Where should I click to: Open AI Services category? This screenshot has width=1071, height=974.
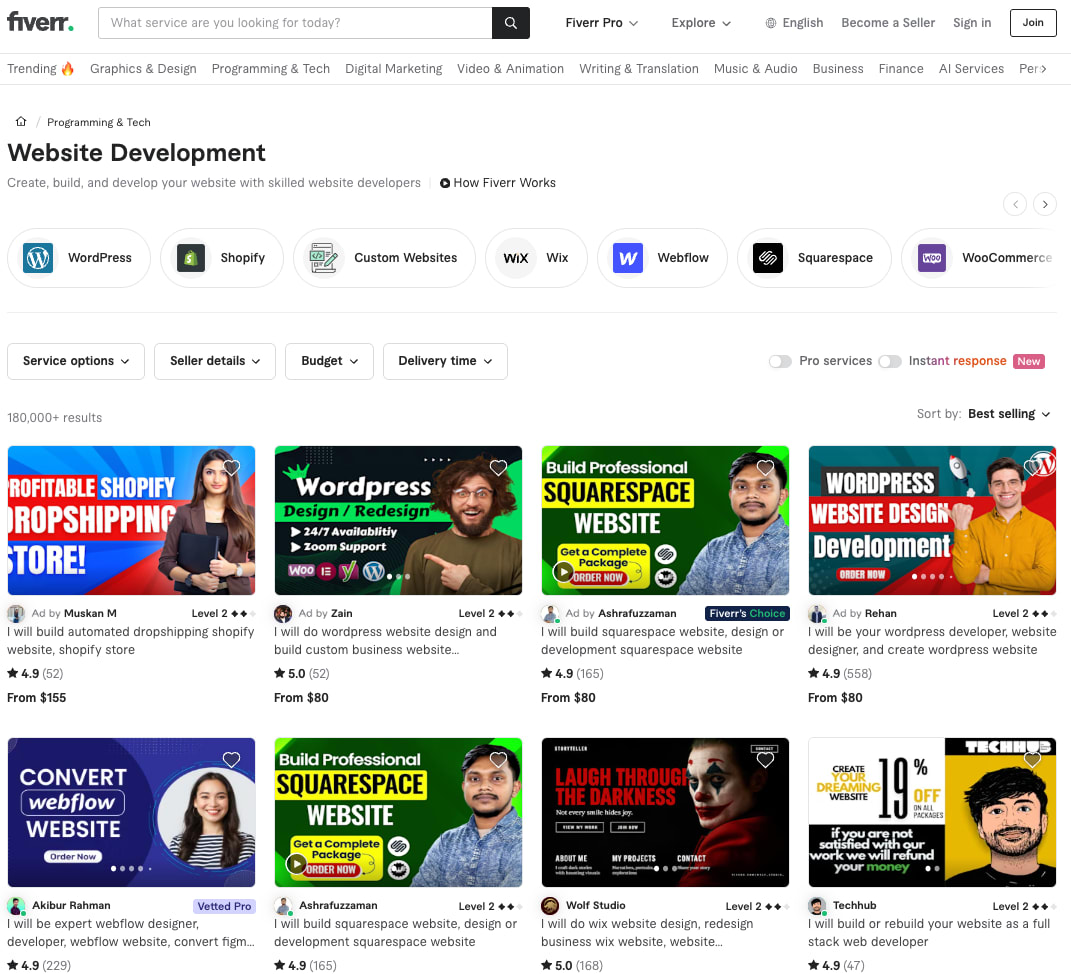[971, 68]
